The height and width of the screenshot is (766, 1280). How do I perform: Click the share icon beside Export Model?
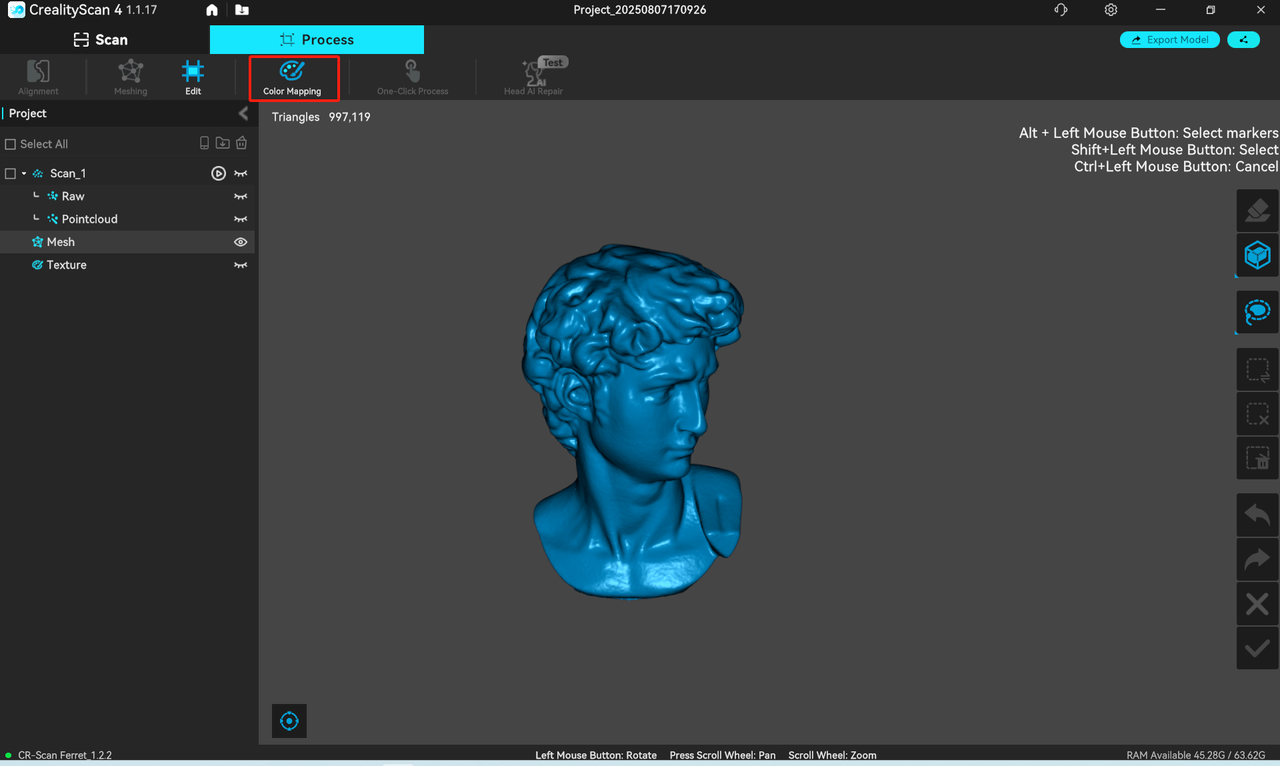[1243, 40]
